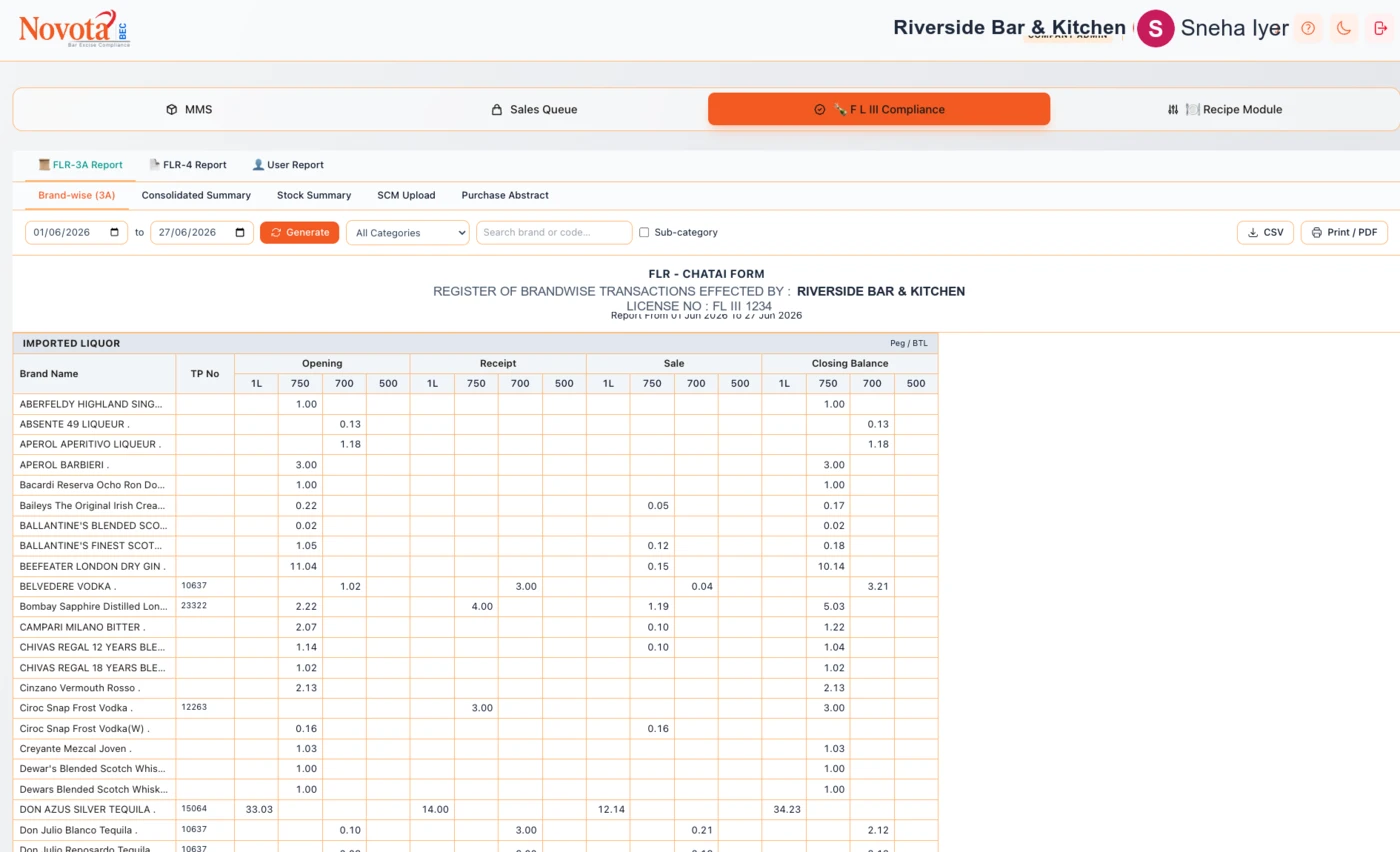Open the FLR-4 Report tab
Screen dimensions: 1400x852
(188, 165)
